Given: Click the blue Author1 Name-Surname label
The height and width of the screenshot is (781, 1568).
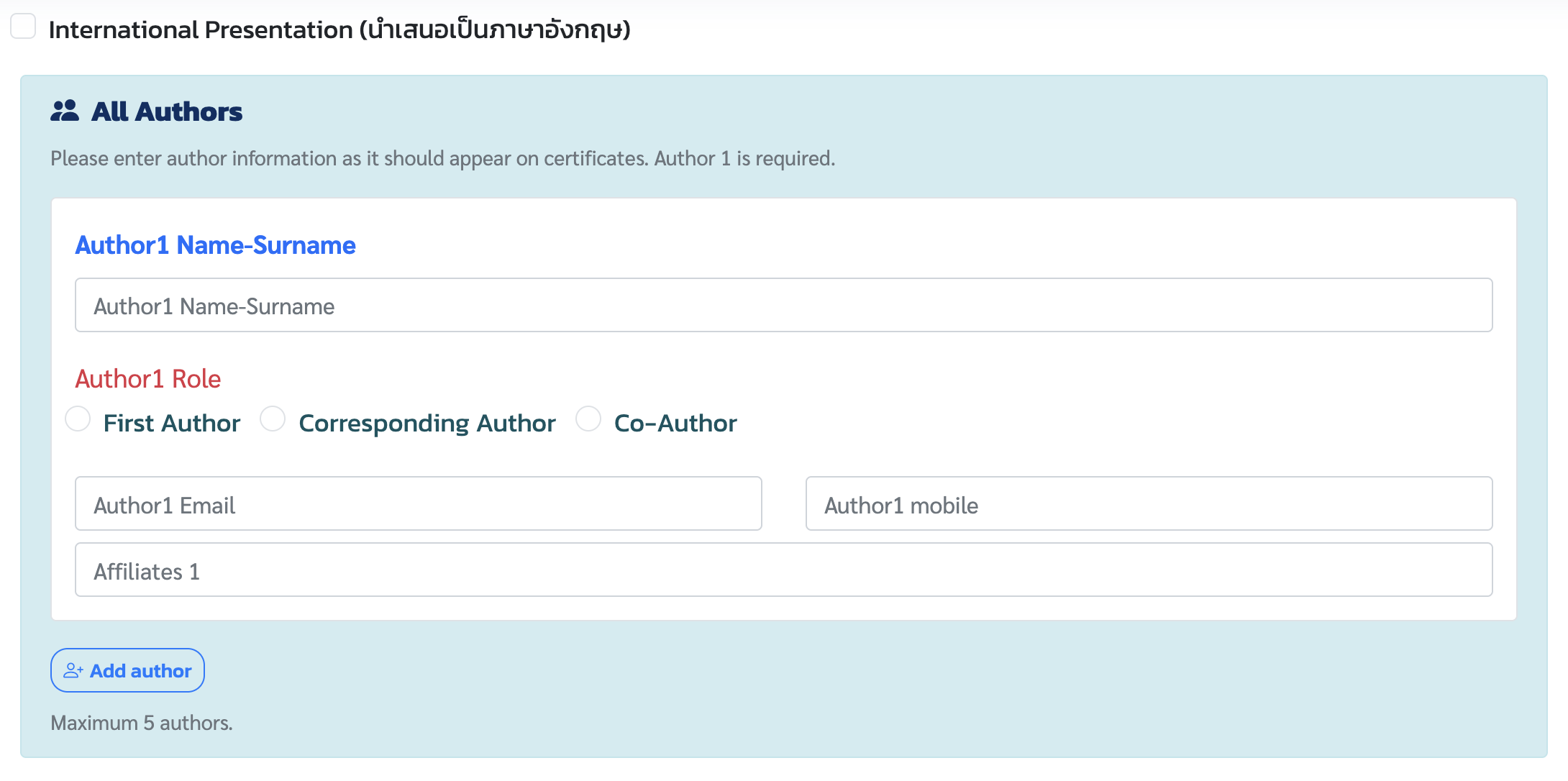Looking at the screenshot, I should (215, 245).
